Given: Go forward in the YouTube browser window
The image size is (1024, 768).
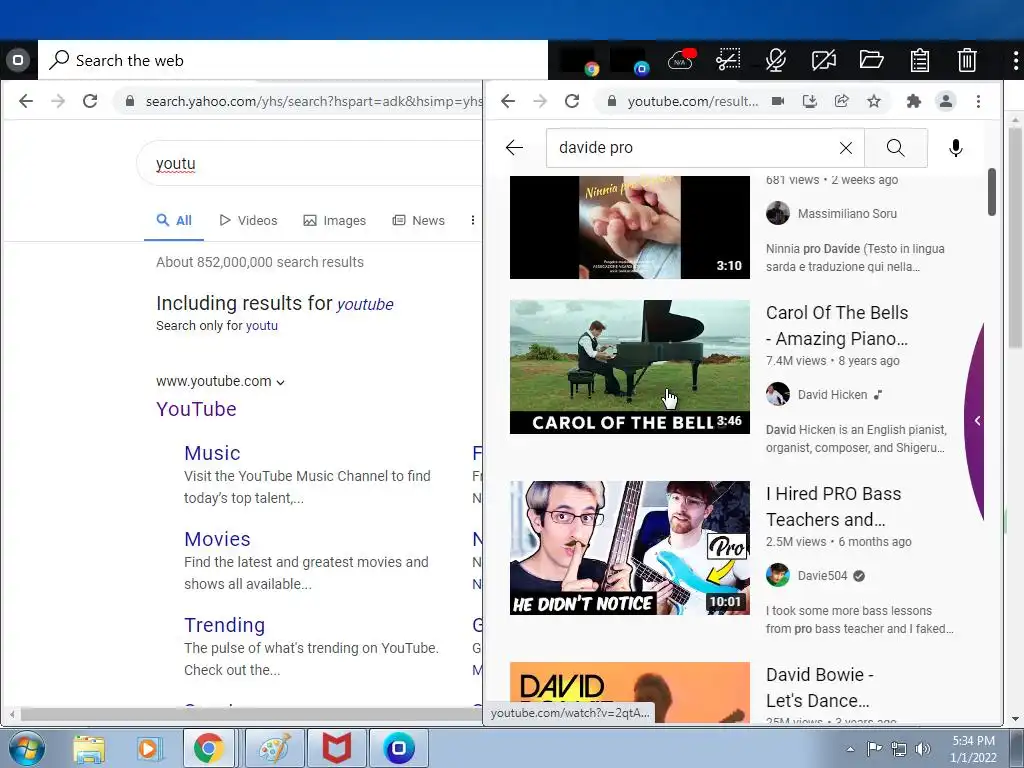Looking at the screenshot, I should pyautogui.click(x=540, y=101).
